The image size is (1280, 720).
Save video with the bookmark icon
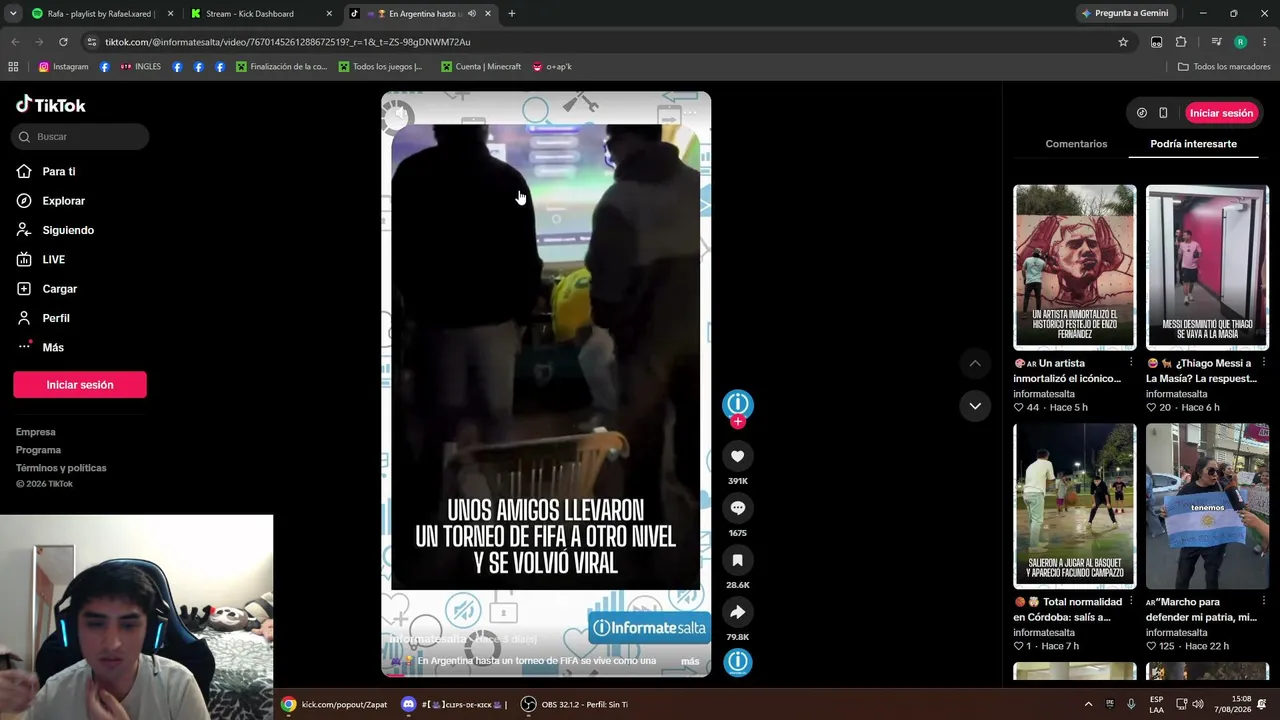[x=738, y=560]
